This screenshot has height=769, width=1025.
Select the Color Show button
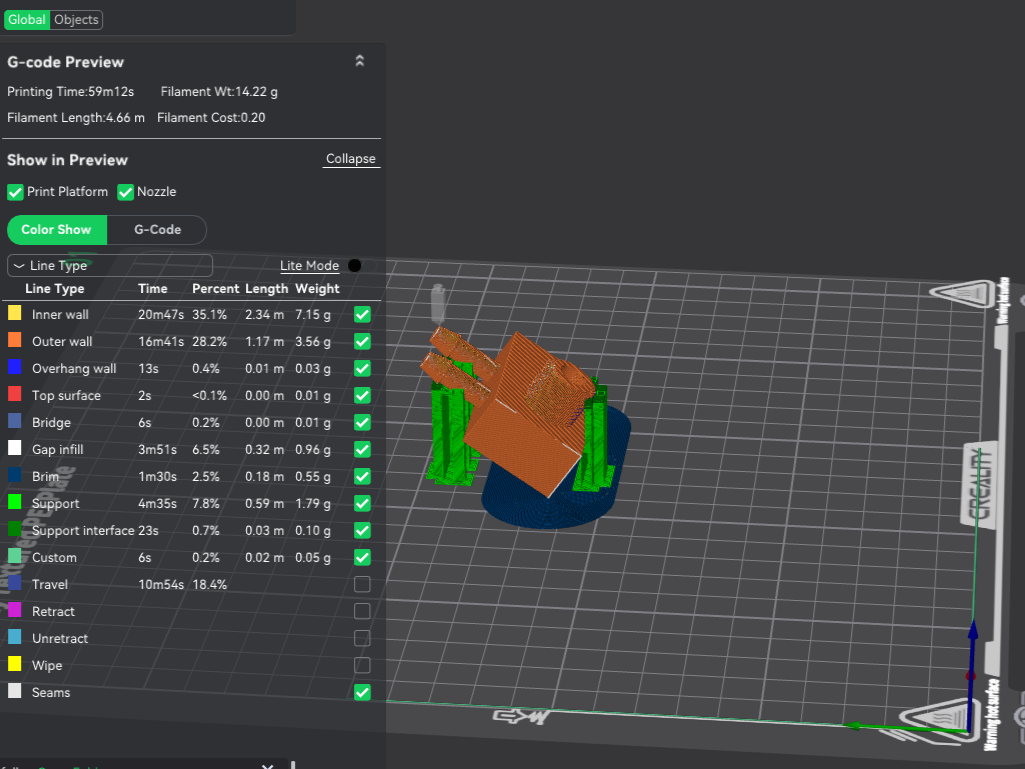(57, 230)
